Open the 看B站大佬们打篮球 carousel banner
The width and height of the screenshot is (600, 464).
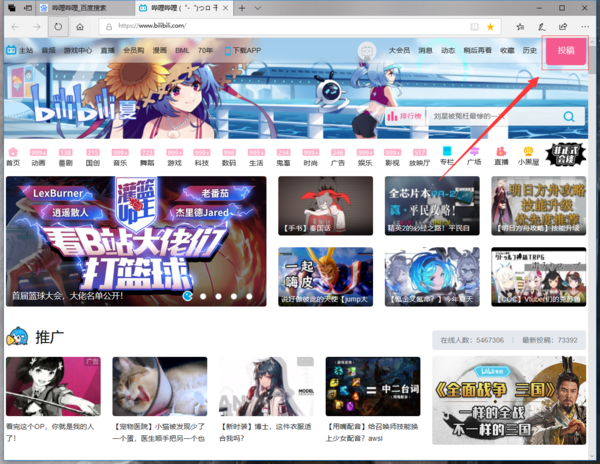[136, 241]
